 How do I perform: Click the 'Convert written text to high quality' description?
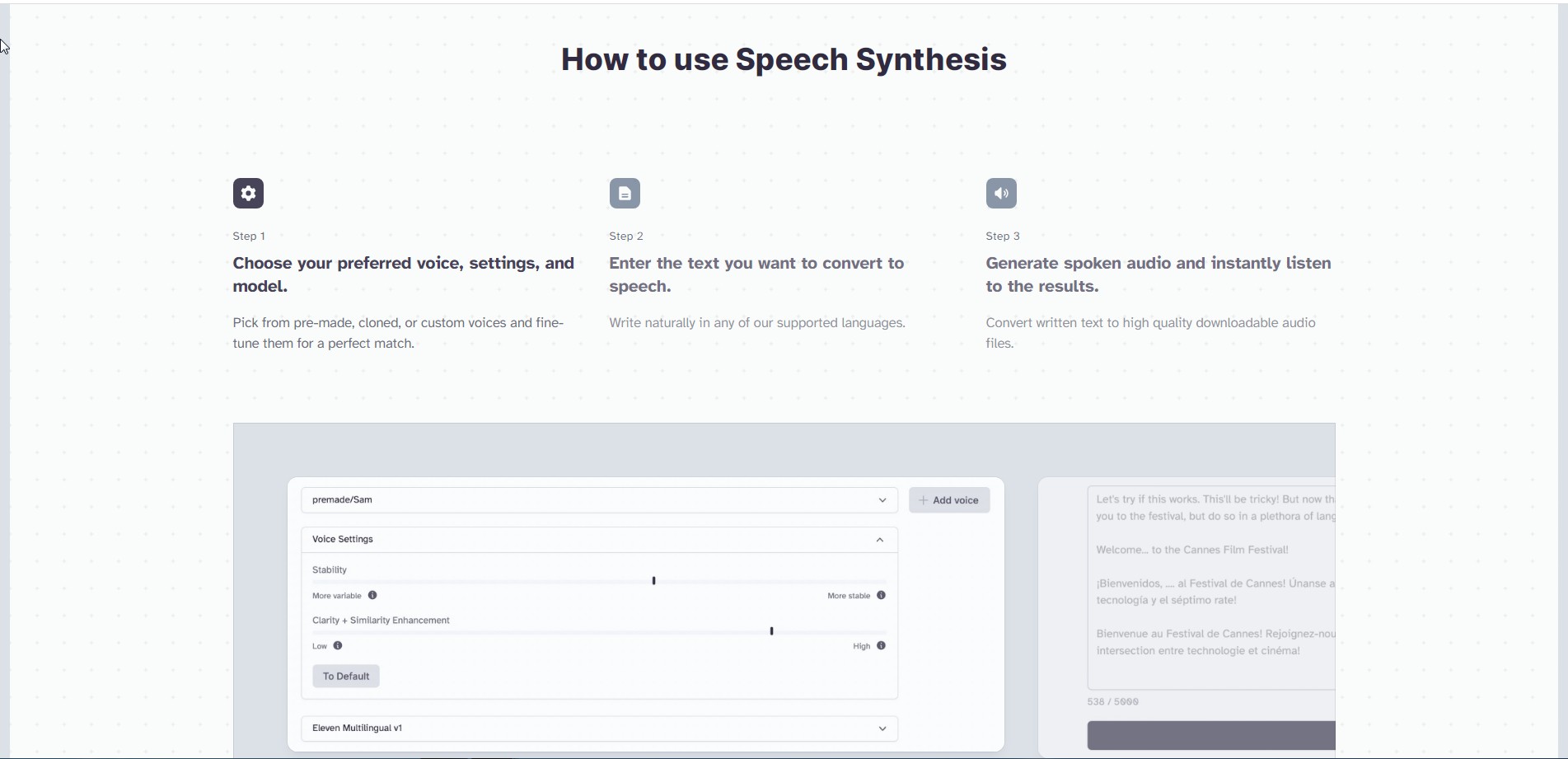pyautogui.click(x=1151, y=333)
